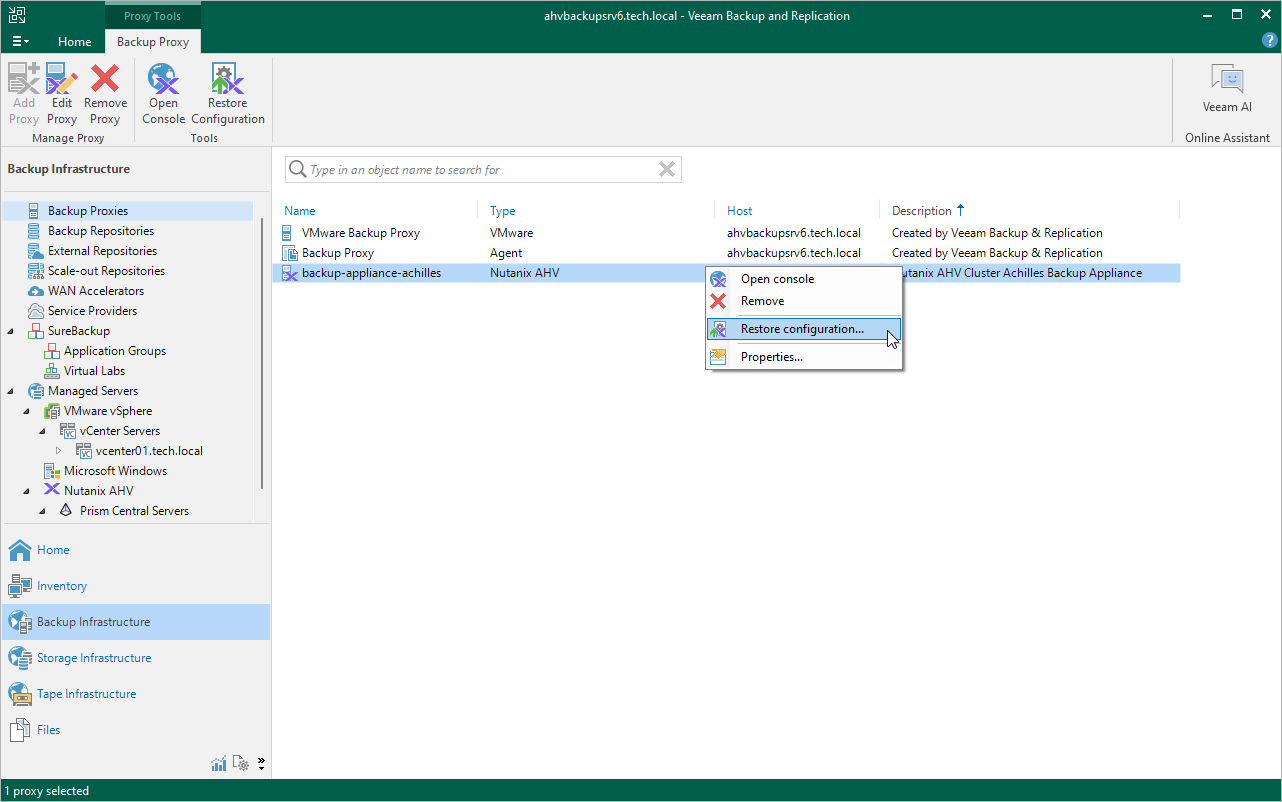1282x802 pixels.
Task: Open the Backup Infrastructure navigation view
Action: click(136, 622)
